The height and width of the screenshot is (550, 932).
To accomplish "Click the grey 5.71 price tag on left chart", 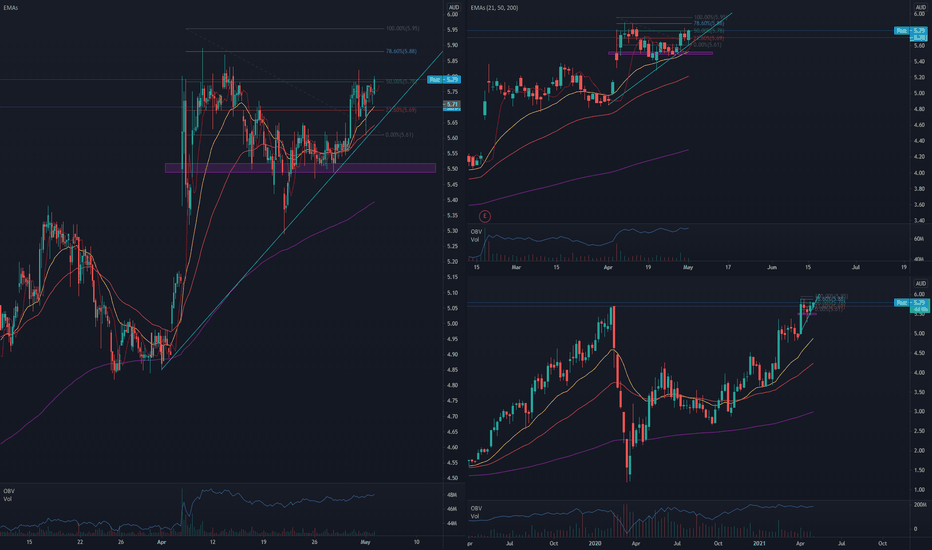I will pos(452,105).
